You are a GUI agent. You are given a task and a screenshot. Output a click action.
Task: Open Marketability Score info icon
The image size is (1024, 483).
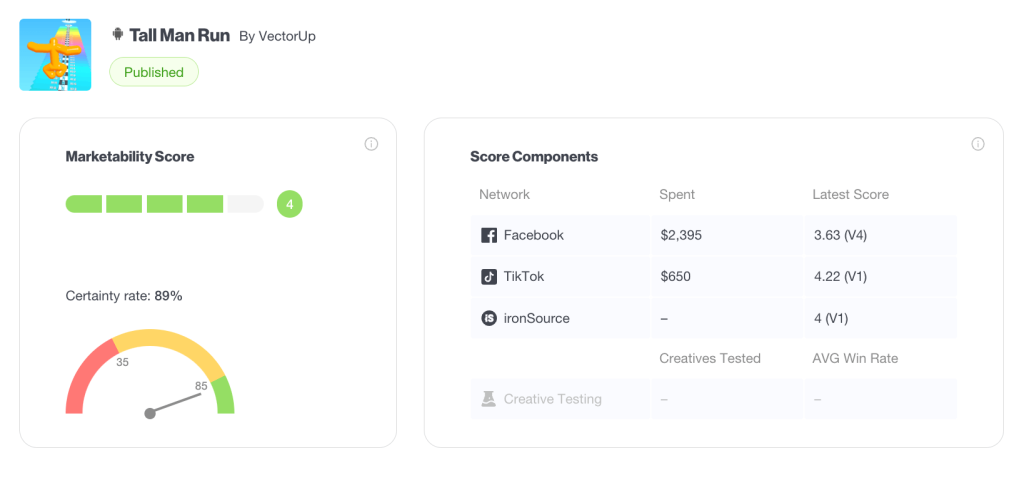(371, 144)
